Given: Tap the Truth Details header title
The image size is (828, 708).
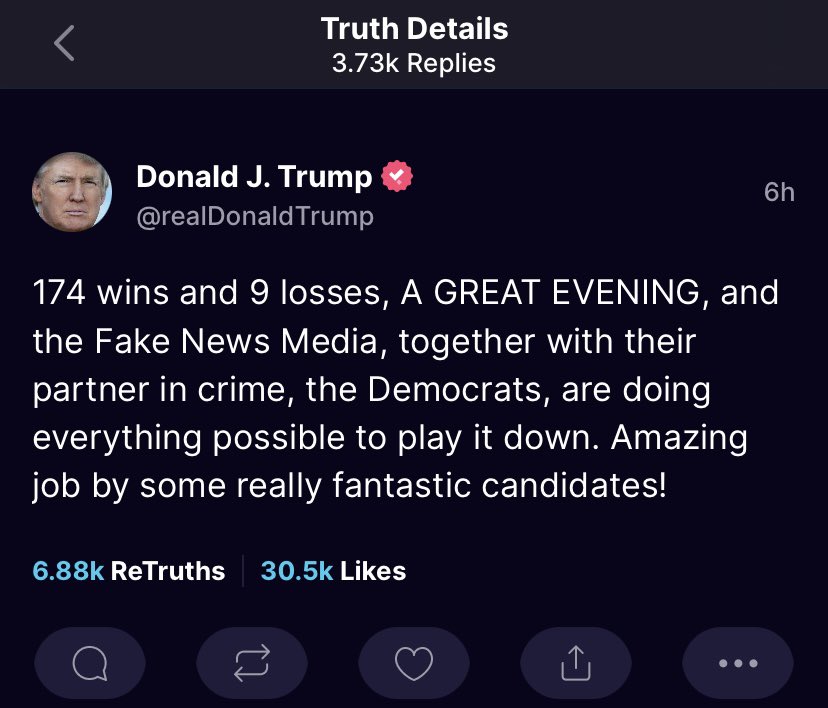Looking at the screenshot, I should click(413, 29).
